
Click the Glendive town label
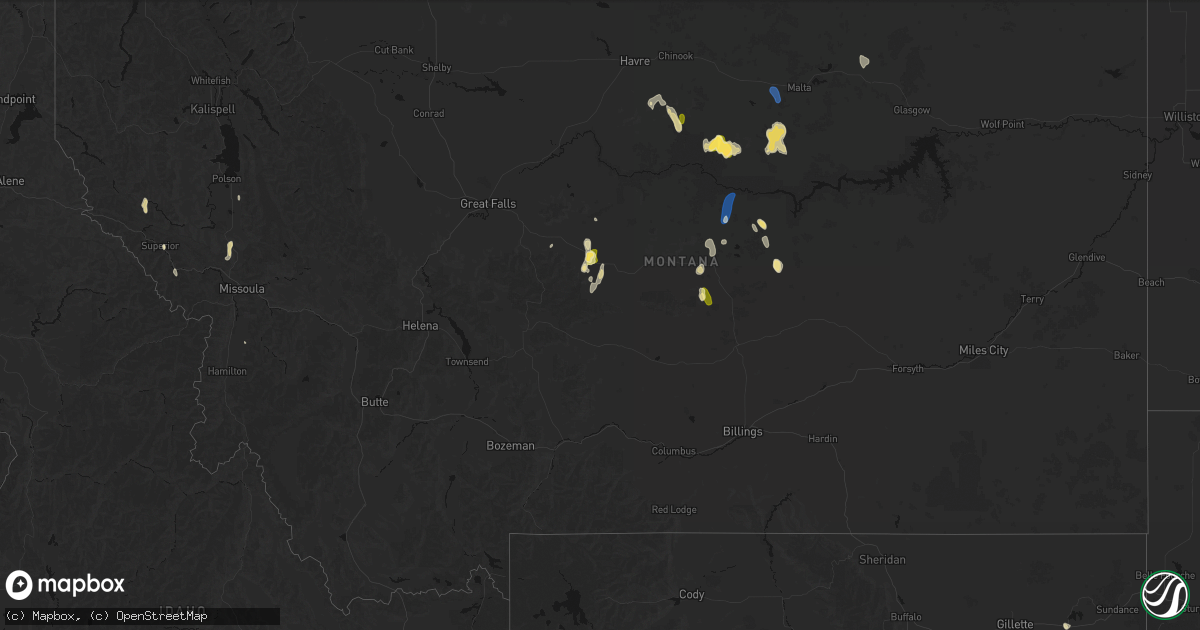click(1086, 258)
